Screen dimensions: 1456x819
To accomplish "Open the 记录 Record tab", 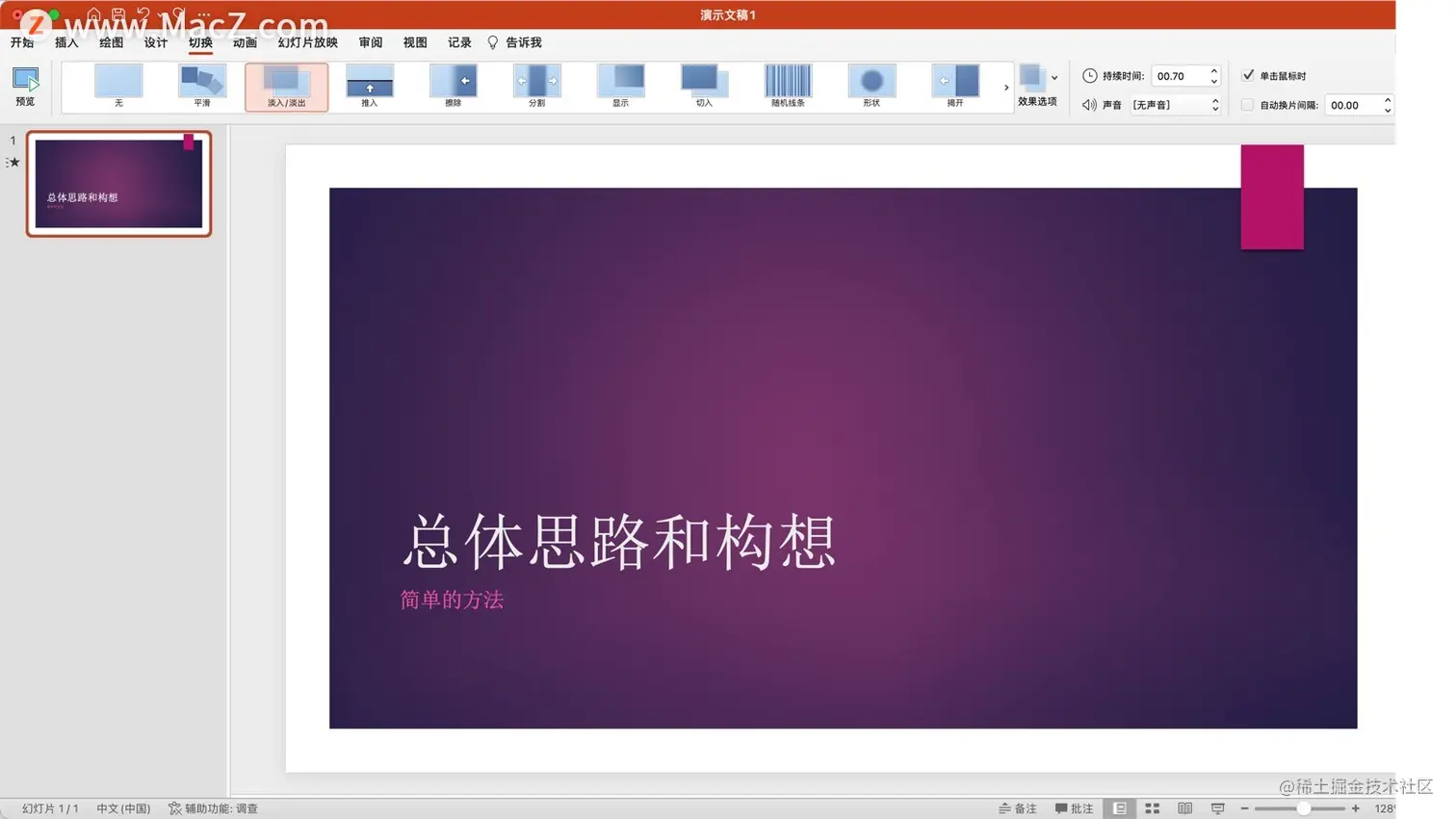I will click(x=459, y=42).
